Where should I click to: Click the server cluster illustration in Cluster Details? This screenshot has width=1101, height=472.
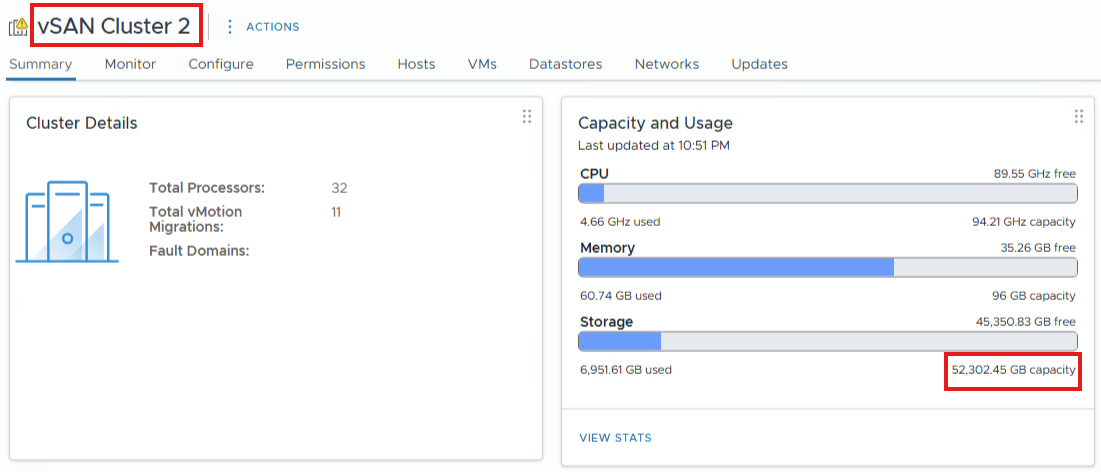coord(67,222)
